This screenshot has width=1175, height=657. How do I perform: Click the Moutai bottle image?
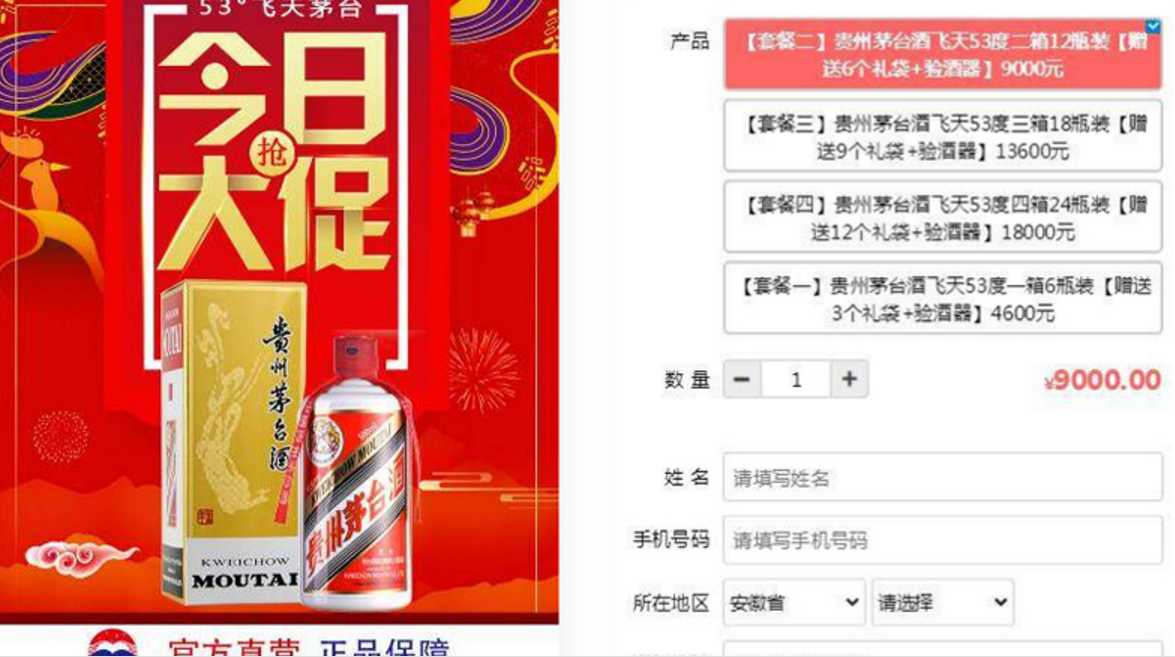[357, 472]
